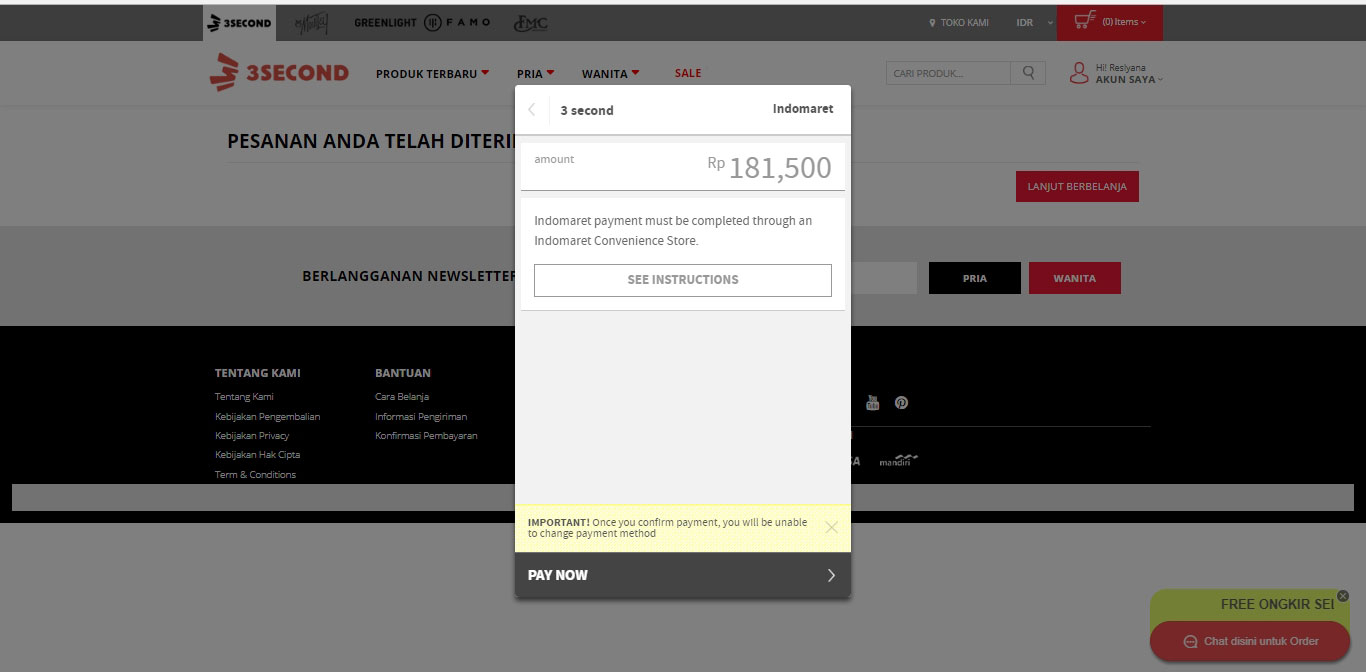
Task: Switch to the FMC brand tab
Action: tap(530, 23)
